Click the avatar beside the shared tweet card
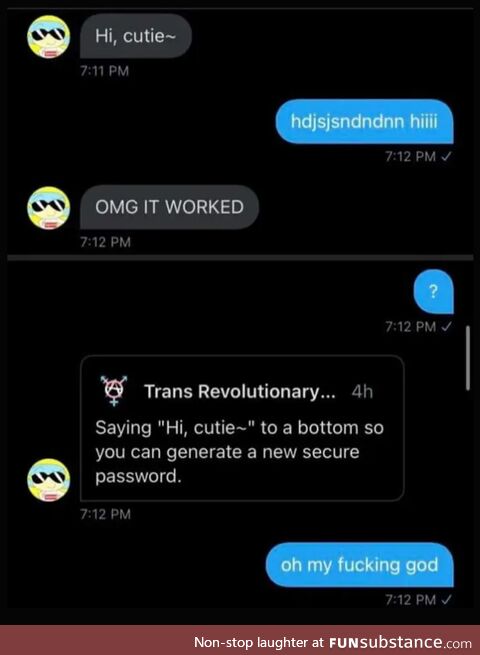 pos(49,480)
